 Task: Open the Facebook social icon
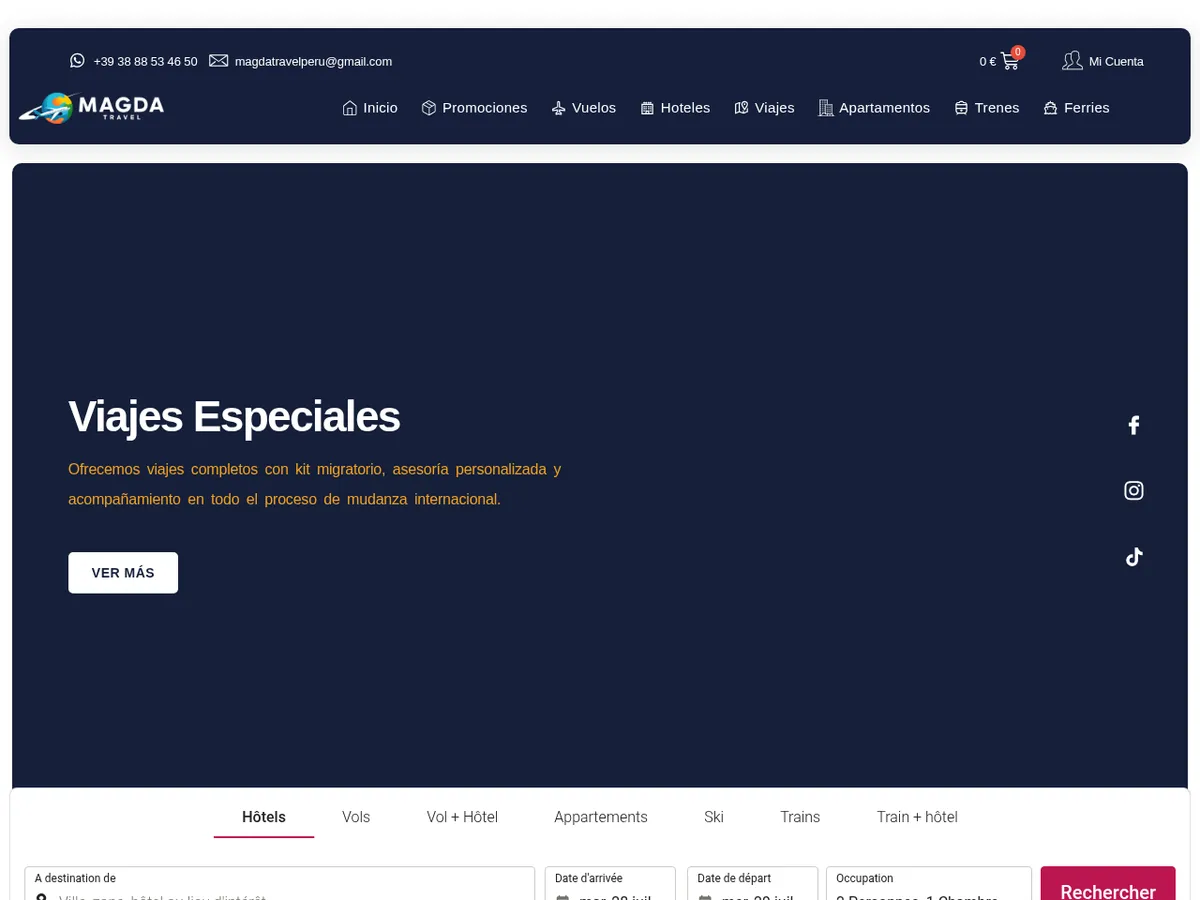[1133, 425]
